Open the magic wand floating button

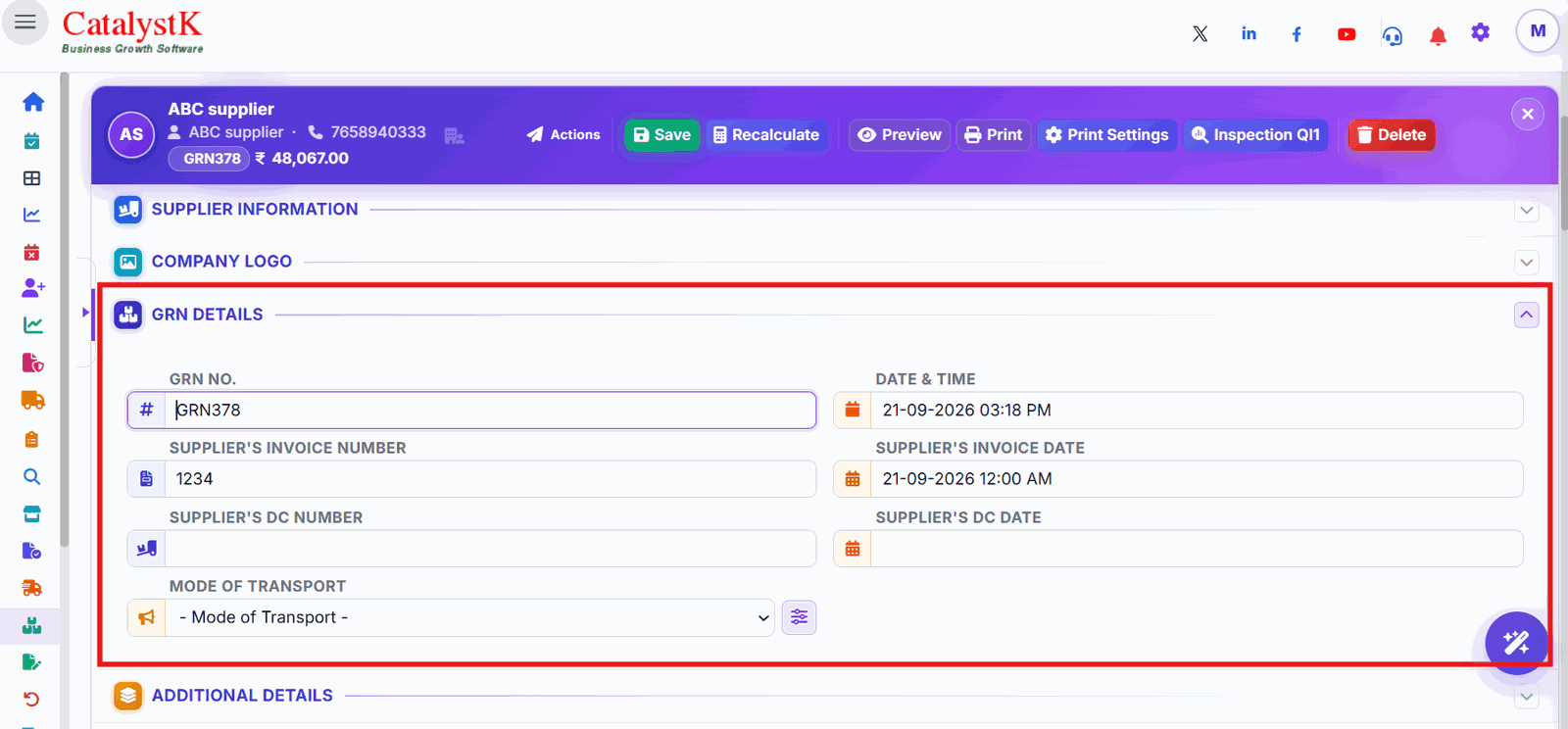pyautogui.click(x=1516, y=643)
